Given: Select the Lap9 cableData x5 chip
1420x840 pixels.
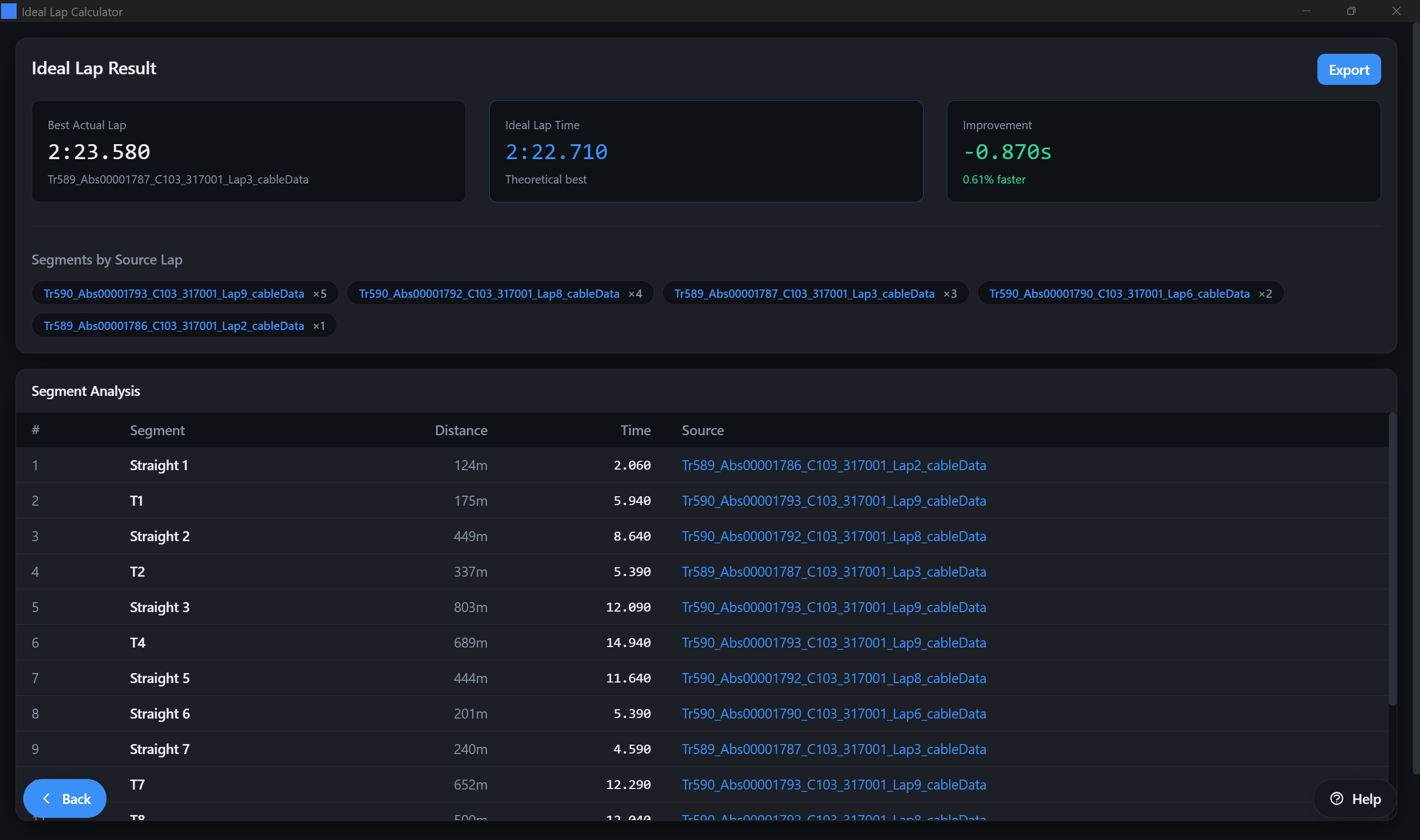Looking at the screenshot, I should pos(185,293).
